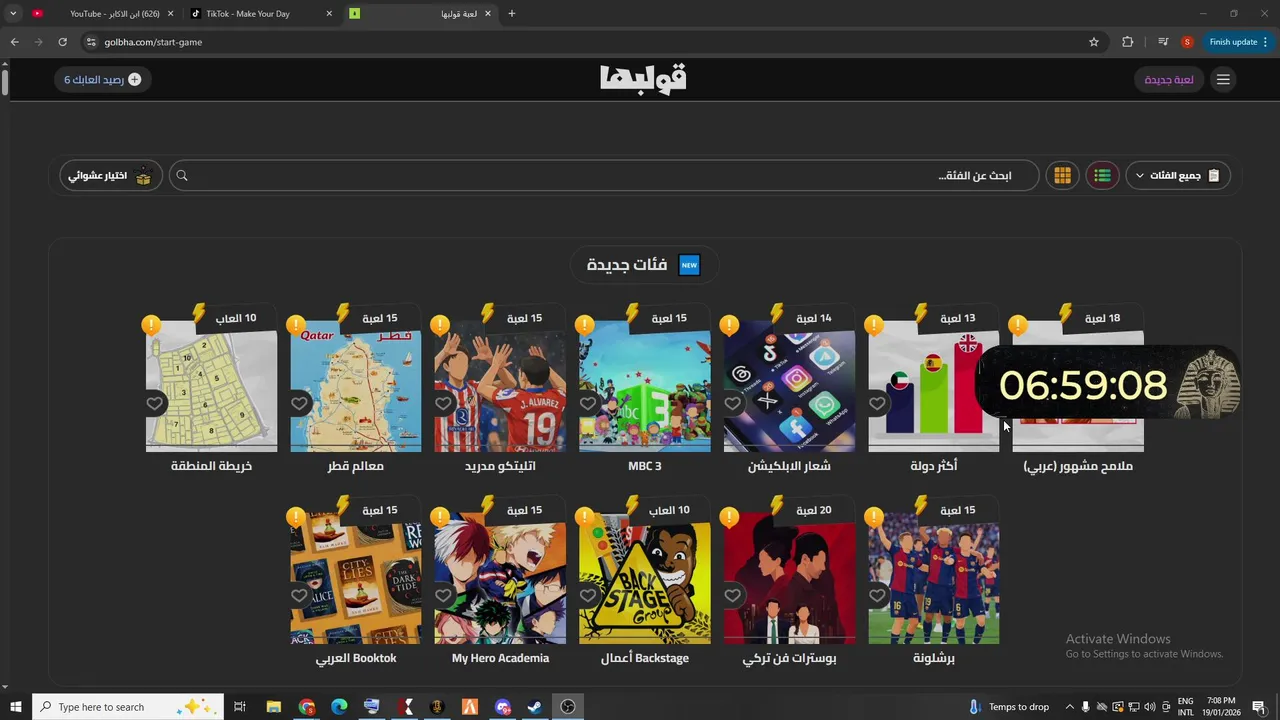Reload the golbha.com page
Image resolution: width=1280 pixels, height=720 pixels.
coord(62,42)
